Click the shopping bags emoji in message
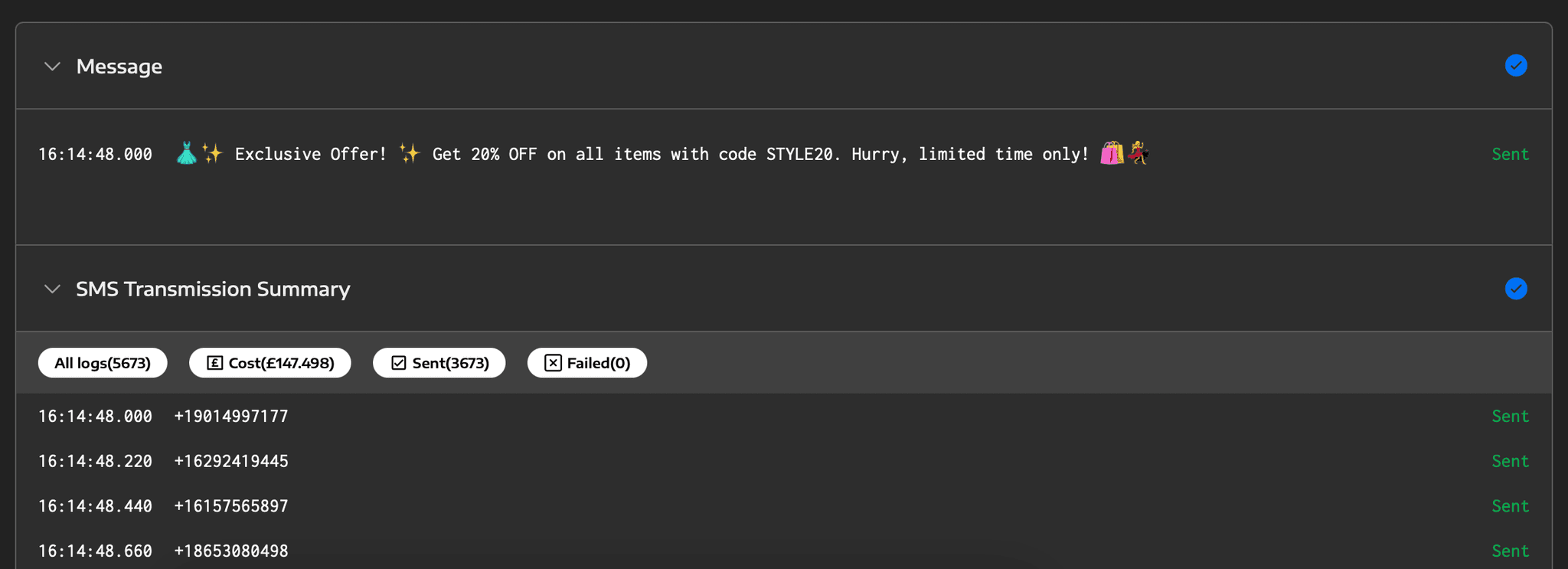Image resolution: width=1568 pixels, height=569 pixels. coord(1111,154)
